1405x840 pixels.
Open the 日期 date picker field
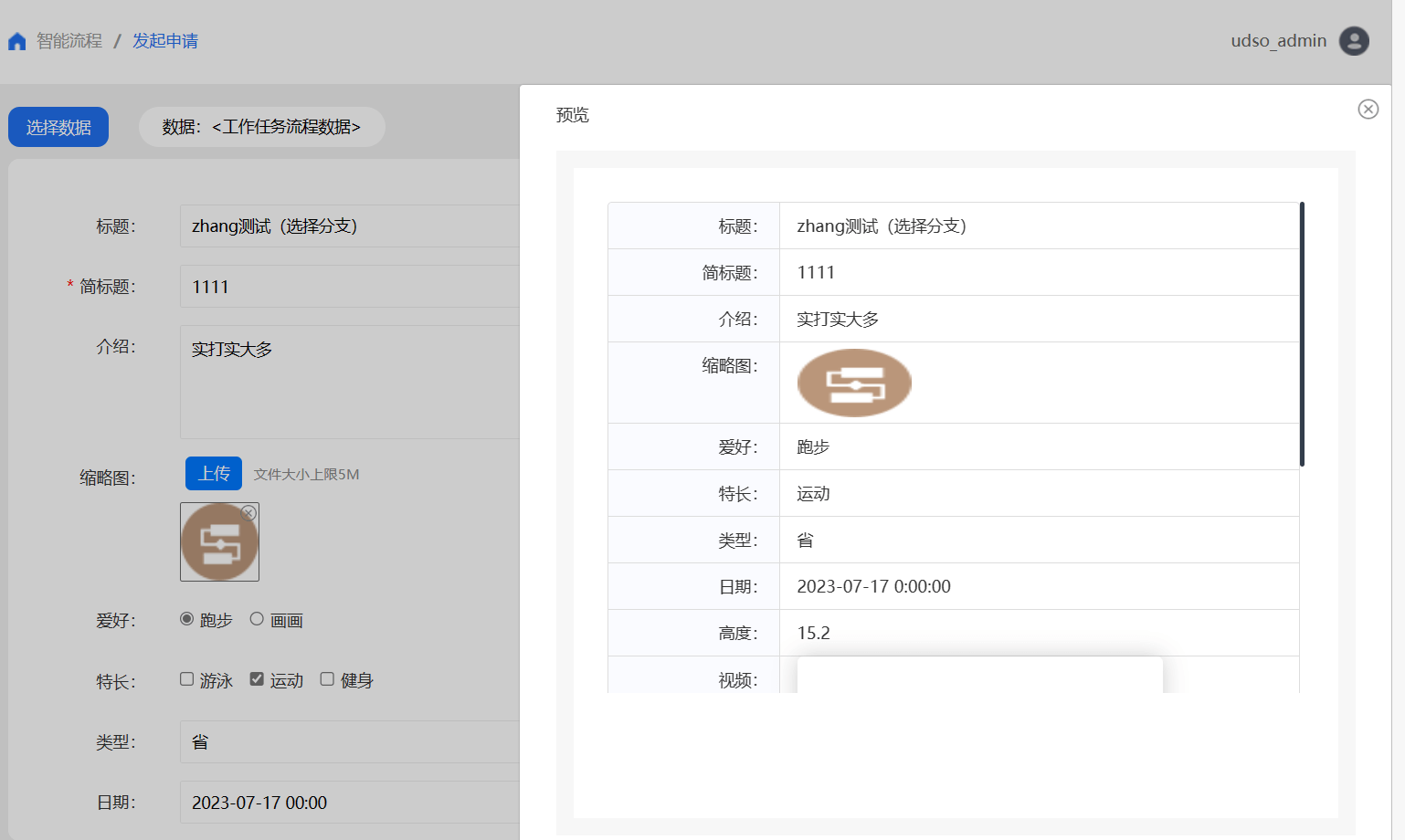tap(349, 802)
